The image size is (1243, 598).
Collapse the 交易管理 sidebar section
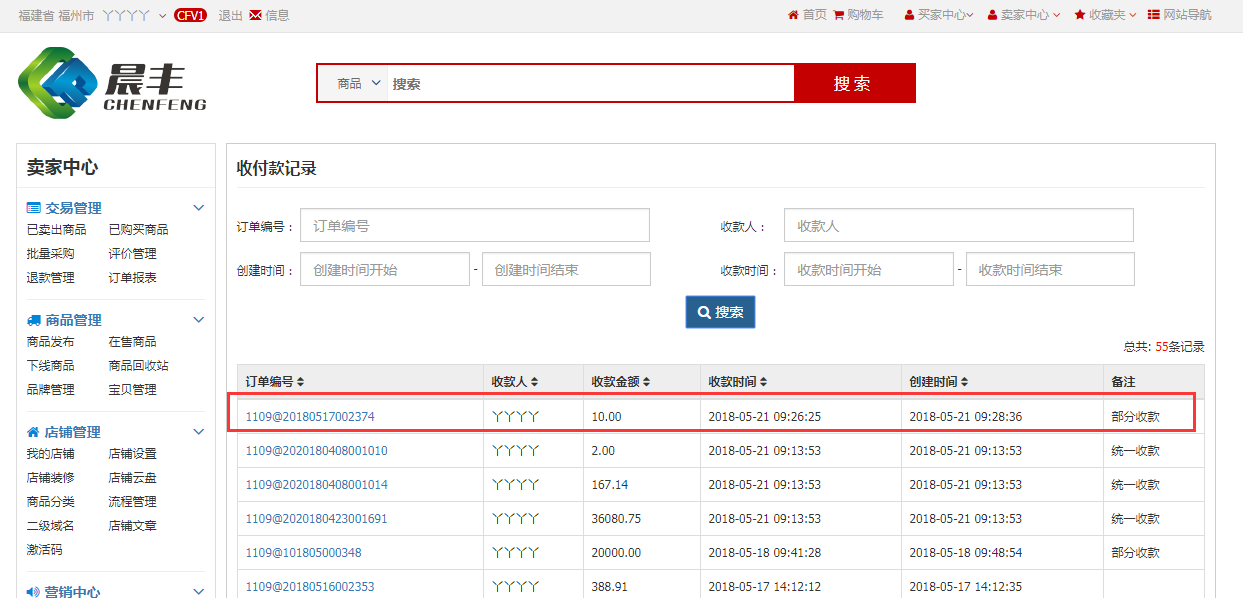pos(198,208)
